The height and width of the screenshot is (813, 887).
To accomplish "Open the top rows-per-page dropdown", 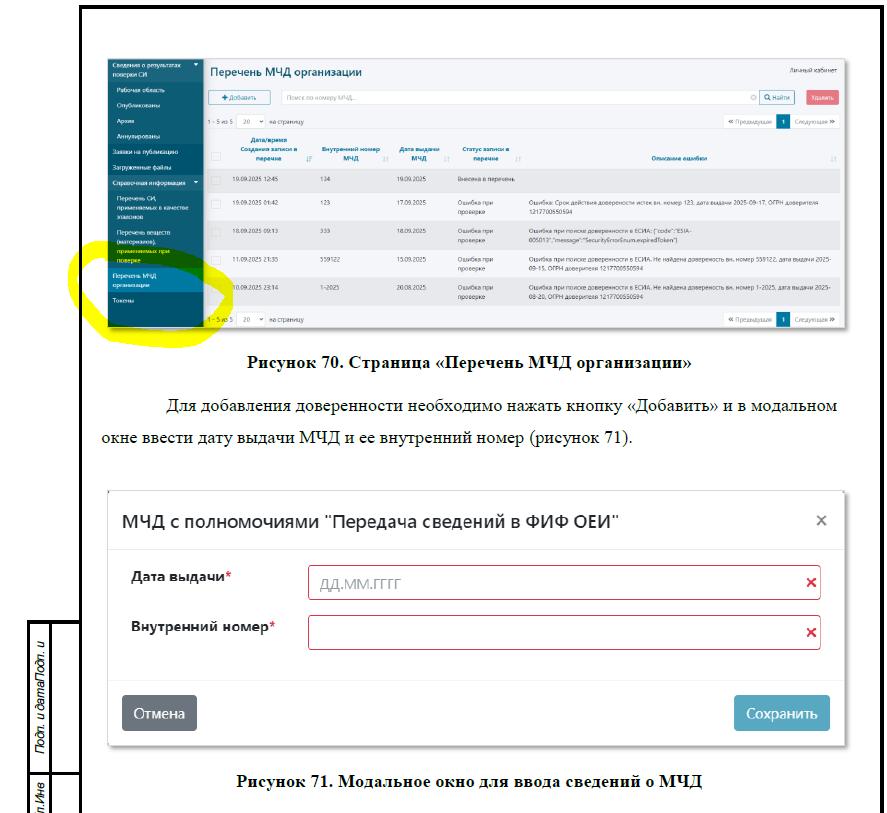I will coord(251,121).
